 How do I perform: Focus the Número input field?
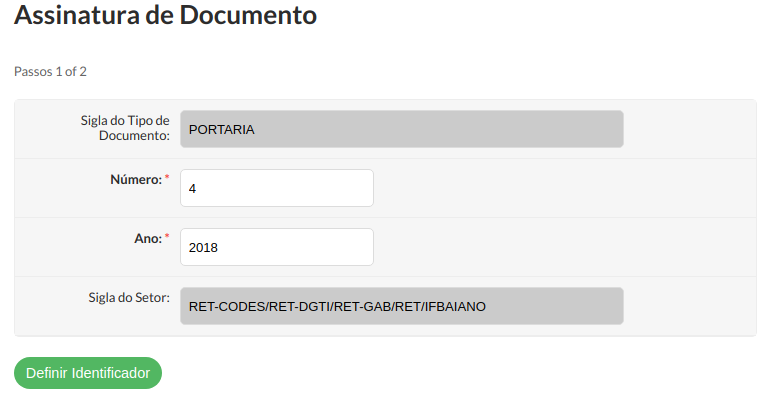click(276, 188)
